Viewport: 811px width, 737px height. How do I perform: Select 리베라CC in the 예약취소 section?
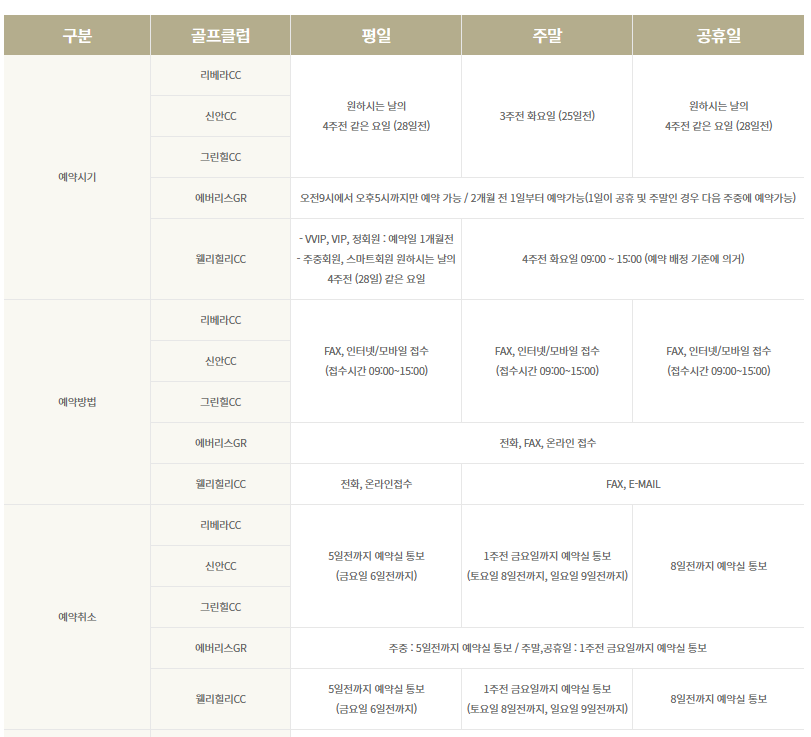tap(220, 525)
